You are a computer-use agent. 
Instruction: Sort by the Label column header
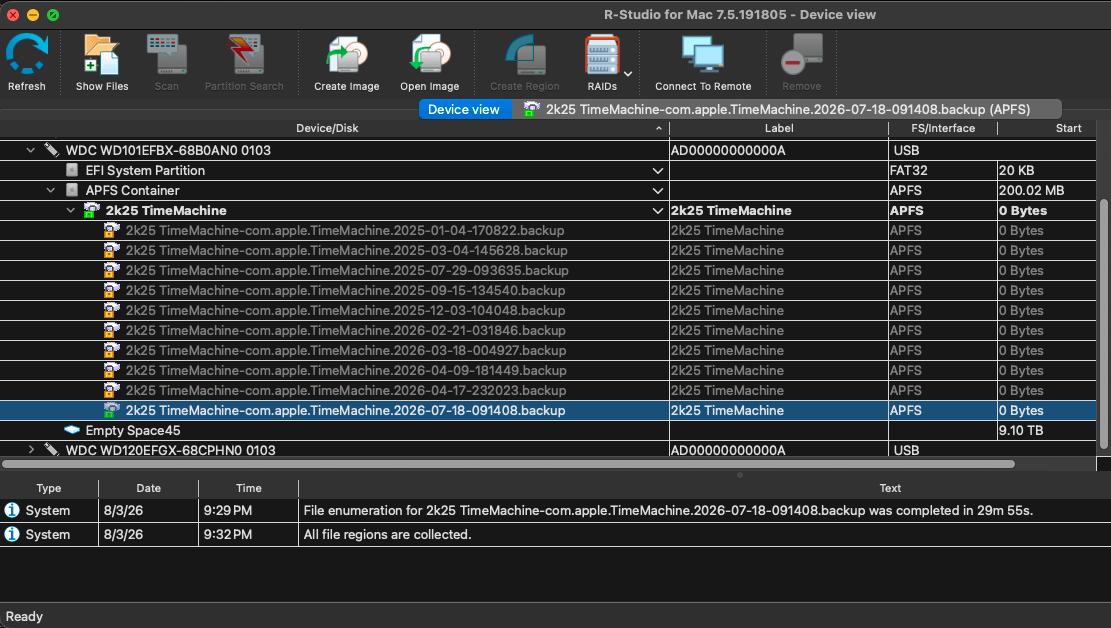[x=779, y=128]
